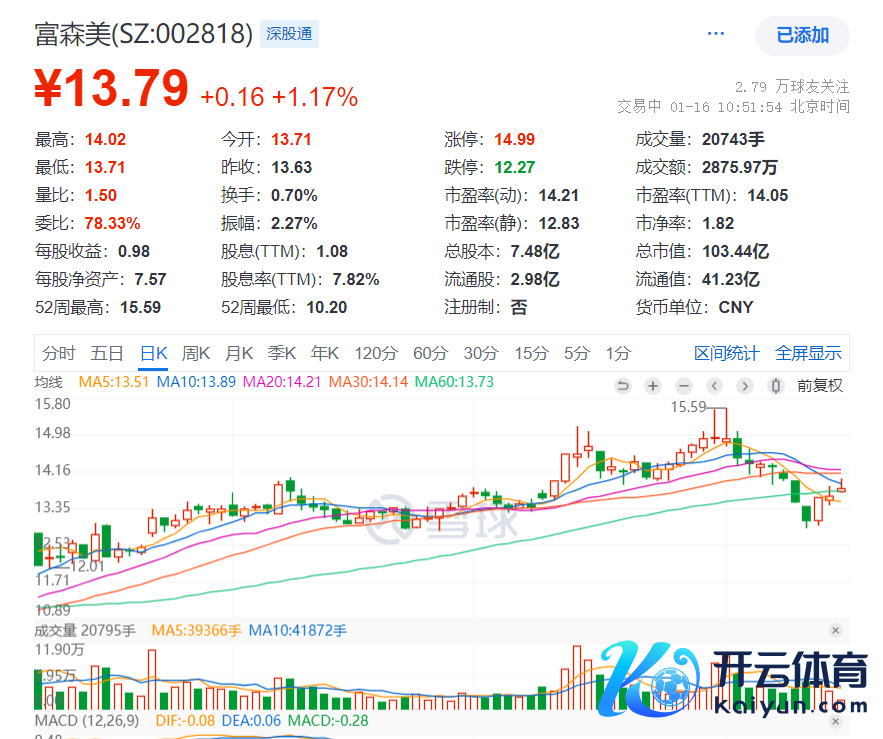The image size is (883, 739).
Task: Zoom out chart with minus icon
Action: point(684,385)
